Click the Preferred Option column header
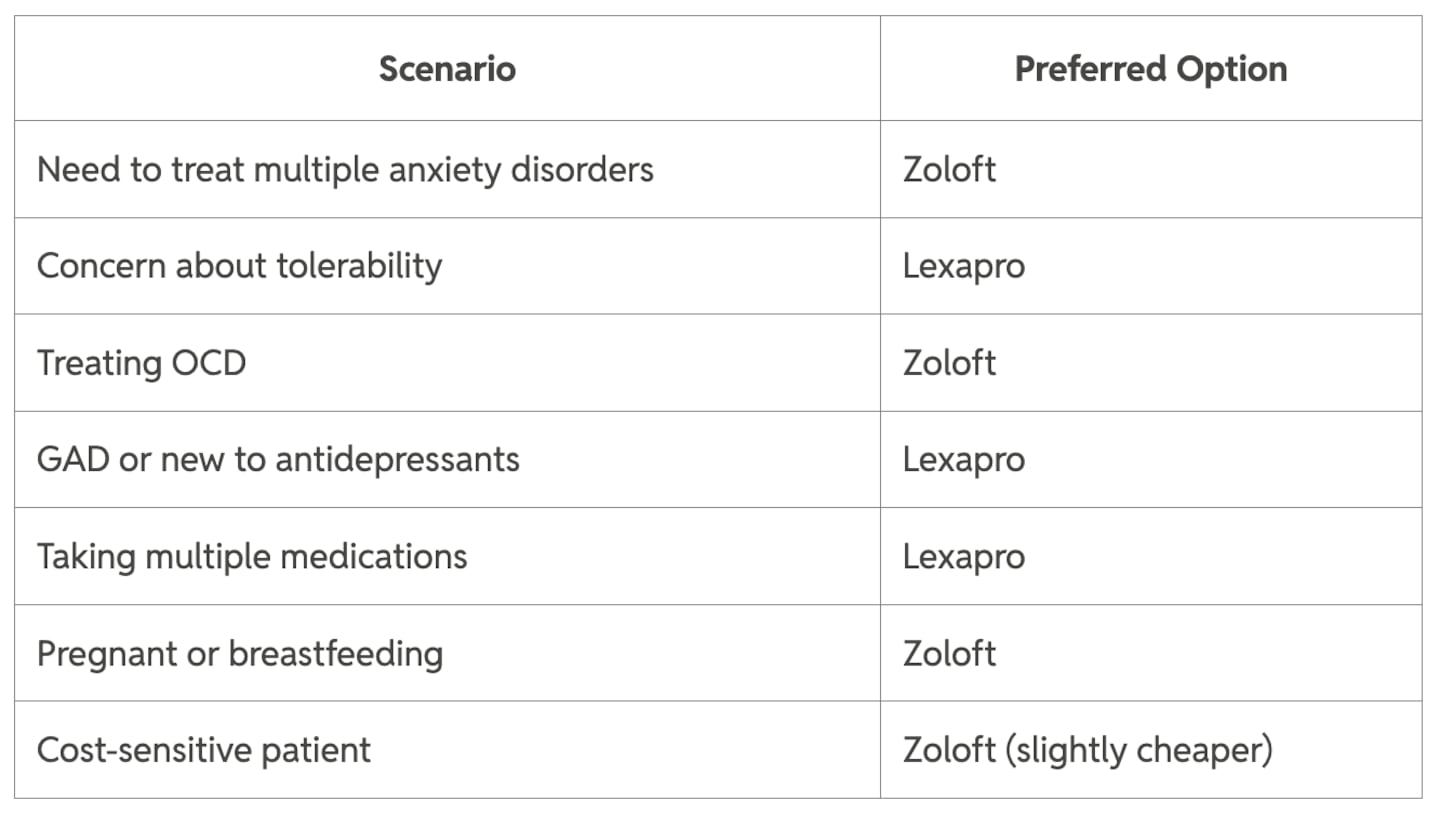This screenshot has height=815, width=1440. (1150, 69)
